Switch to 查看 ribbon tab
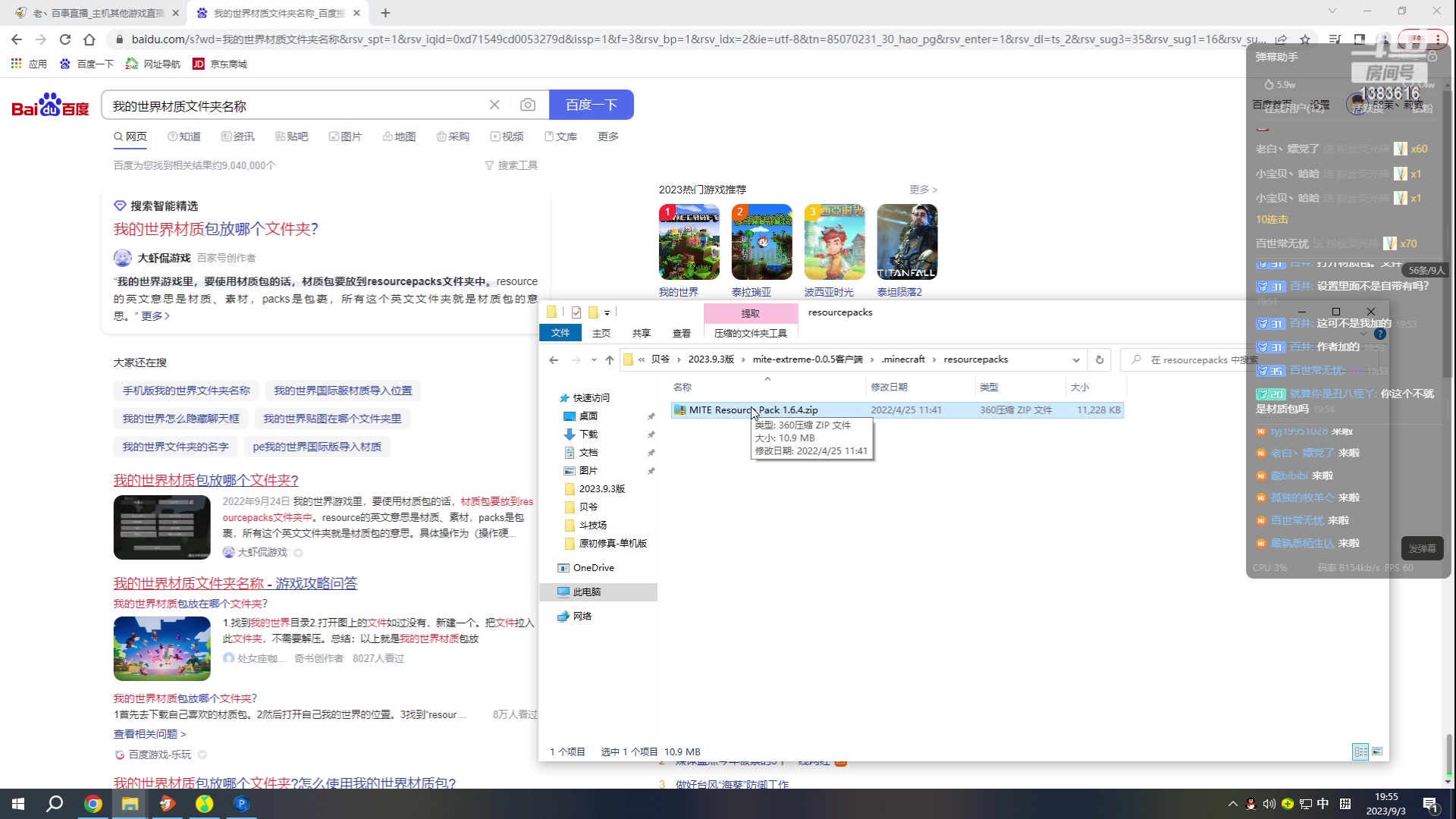1456x819 pixels. [682, 333]
